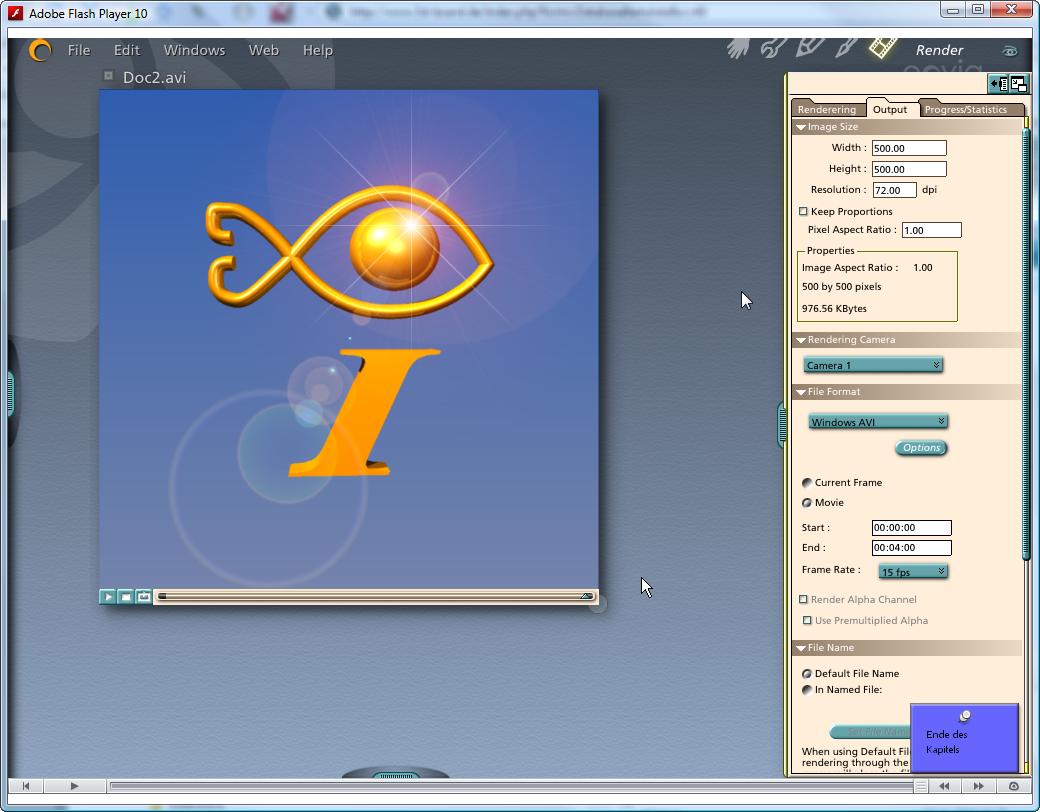Click the Pixel Aspect Ratio input field
The width and height of the screenshot is (1040, 812).
[x=932, y=230]
